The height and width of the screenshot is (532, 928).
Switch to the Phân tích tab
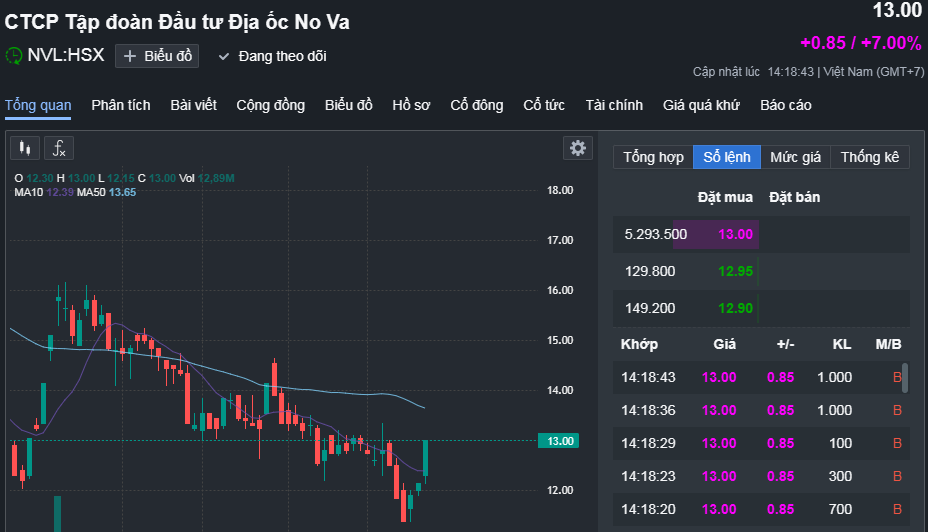pyautogui.click(x=121, y=105)
